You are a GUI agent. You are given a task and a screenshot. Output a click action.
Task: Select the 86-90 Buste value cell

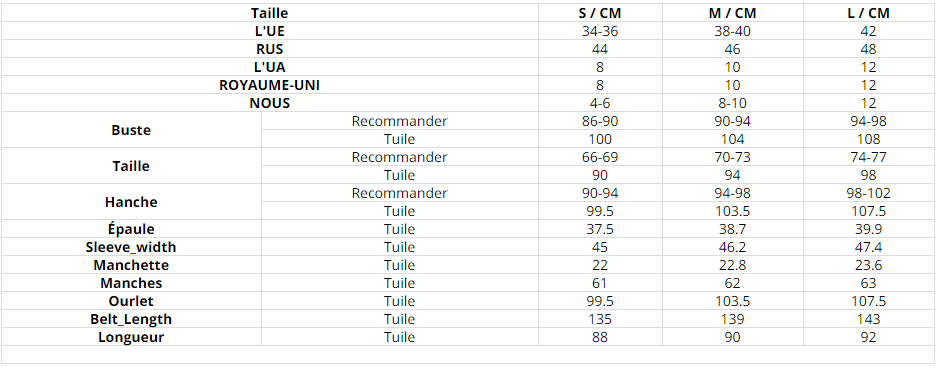tap(600, 122)
